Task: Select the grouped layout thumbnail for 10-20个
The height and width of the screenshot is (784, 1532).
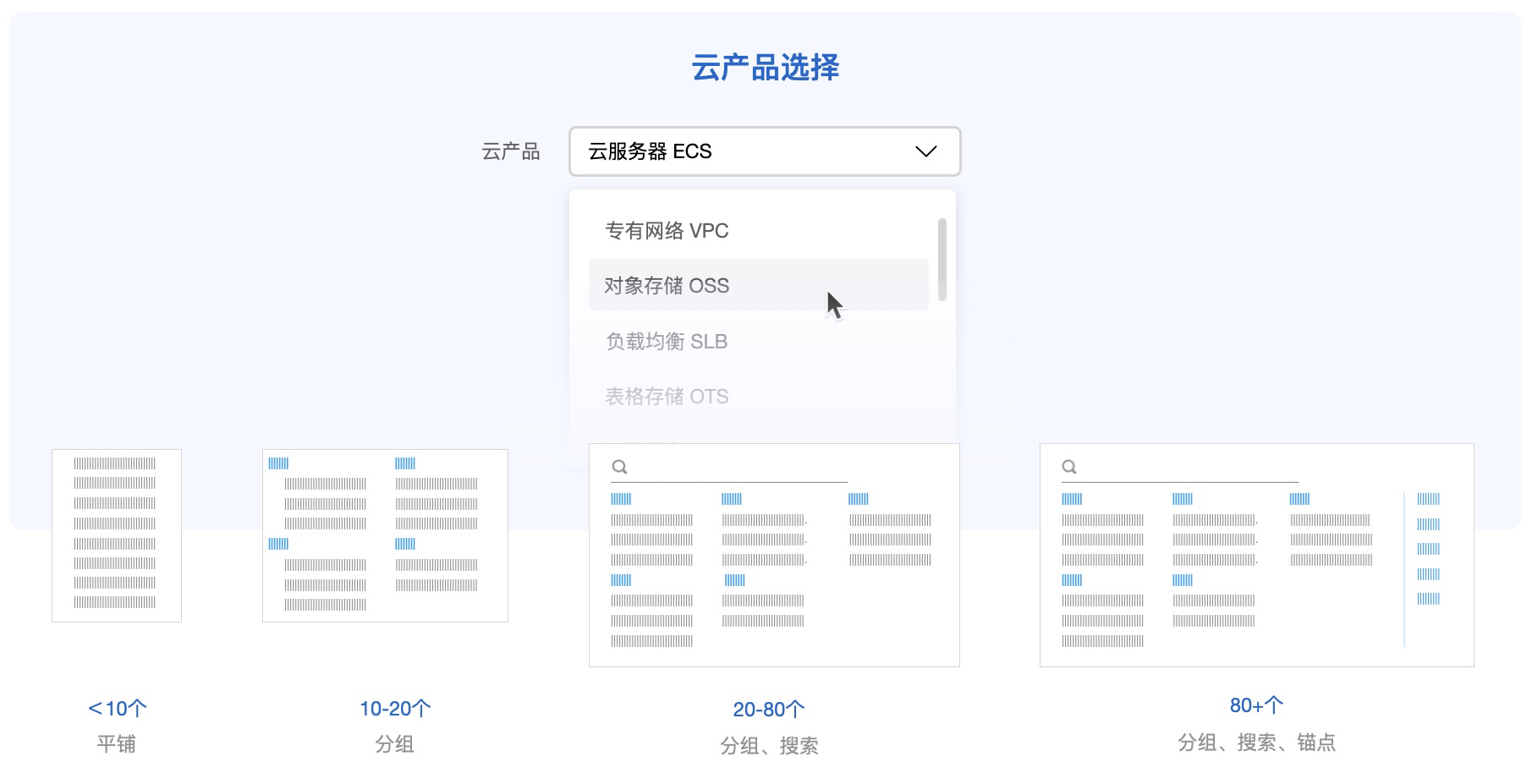Action: 385,535
